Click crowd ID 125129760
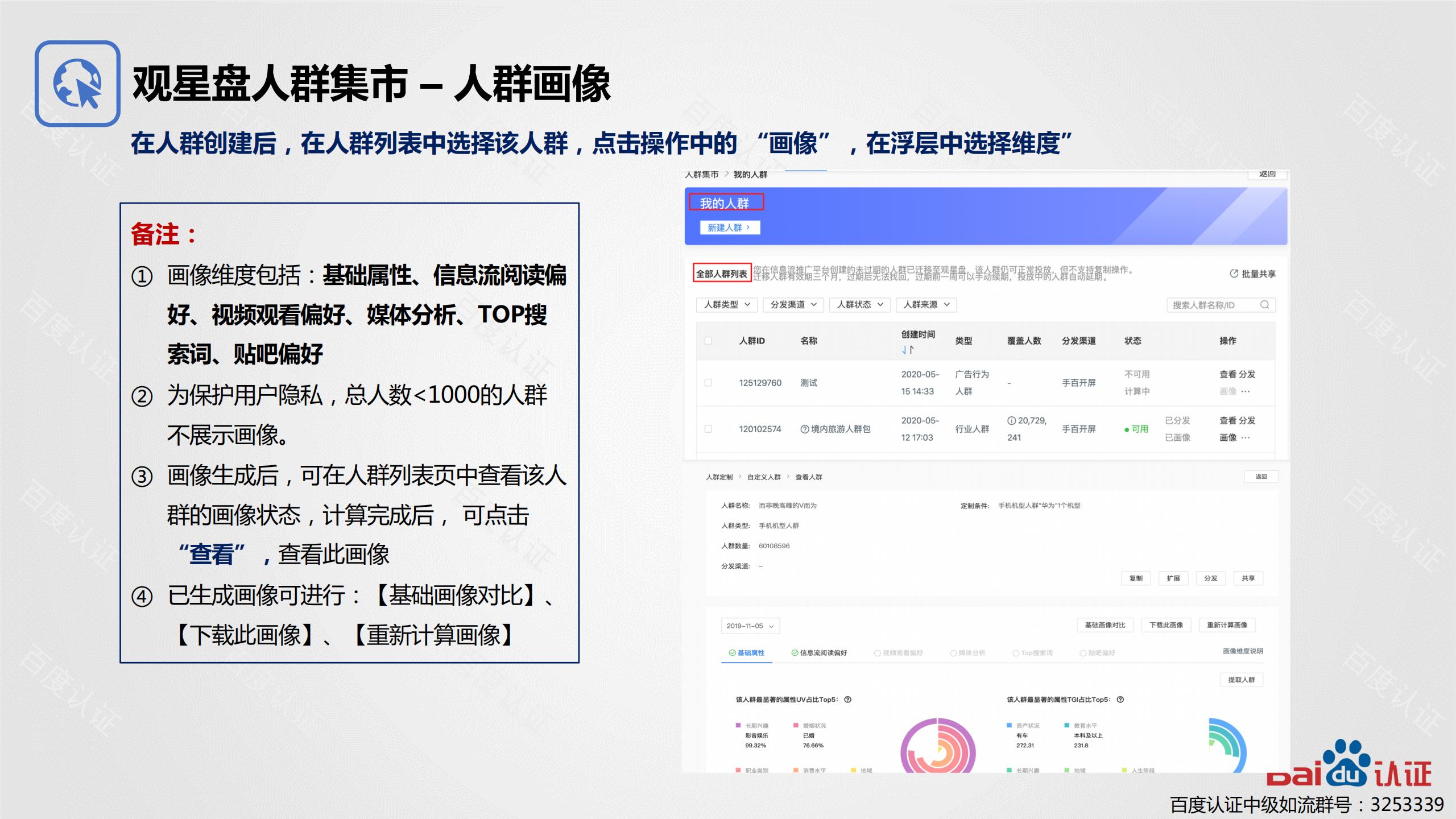 tap(760, 383)
